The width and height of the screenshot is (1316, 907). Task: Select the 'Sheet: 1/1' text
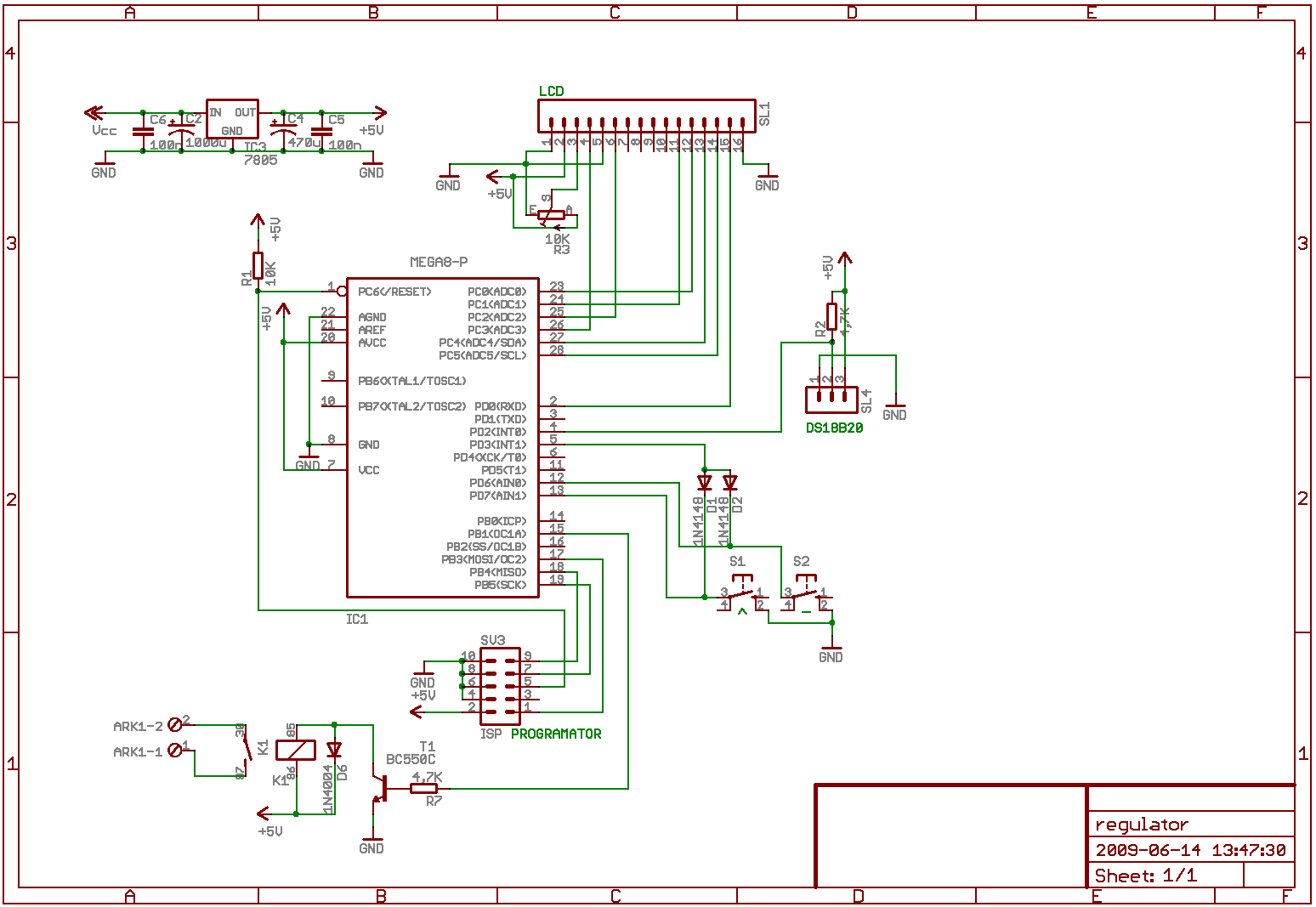click(x=1146, y=876)
